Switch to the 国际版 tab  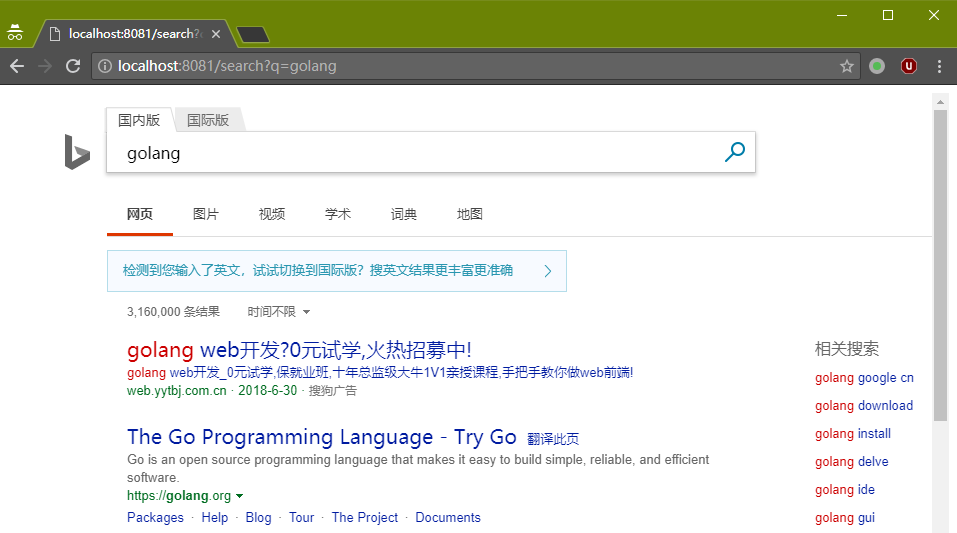208,120
